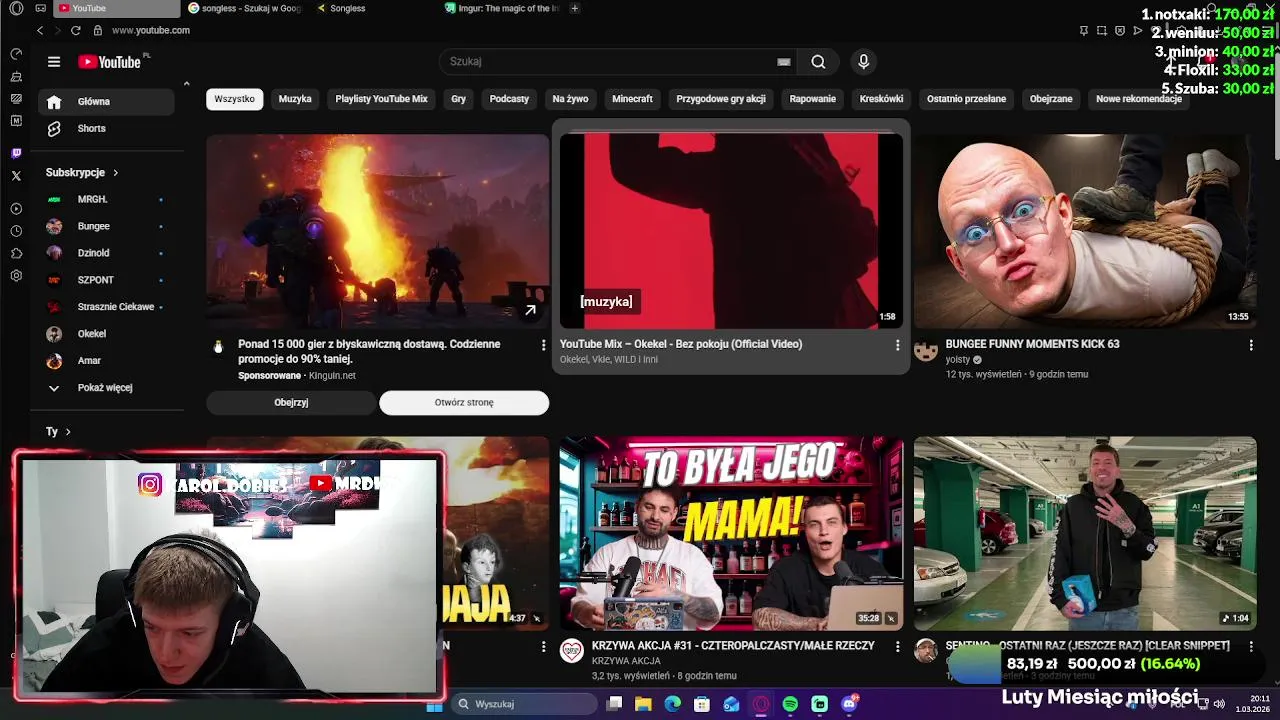This screenshot has width=1280, height=720.
Task: Click the yoisty channel avatar
Action: coord(926,349)
